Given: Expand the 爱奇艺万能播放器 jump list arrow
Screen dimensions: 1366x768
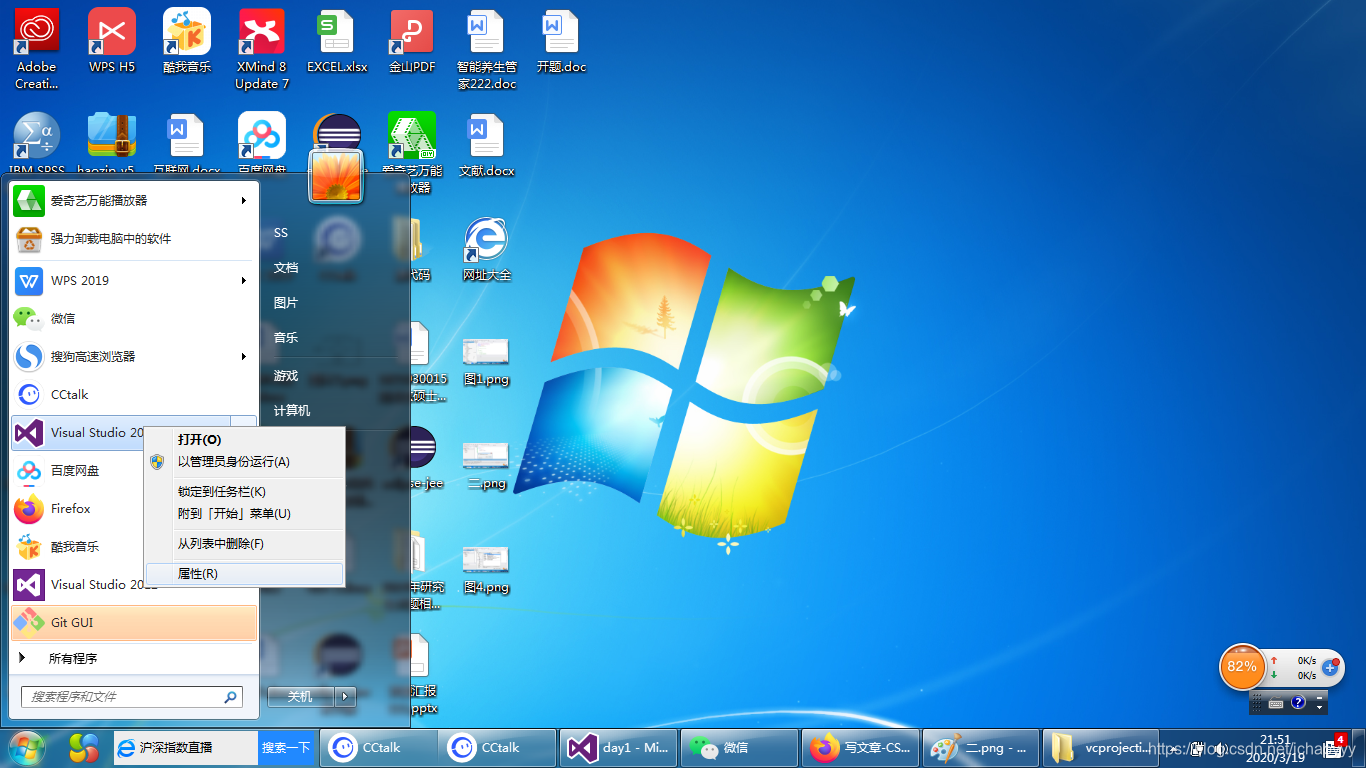Looking at the screenshot, I should tap(244, 200).
